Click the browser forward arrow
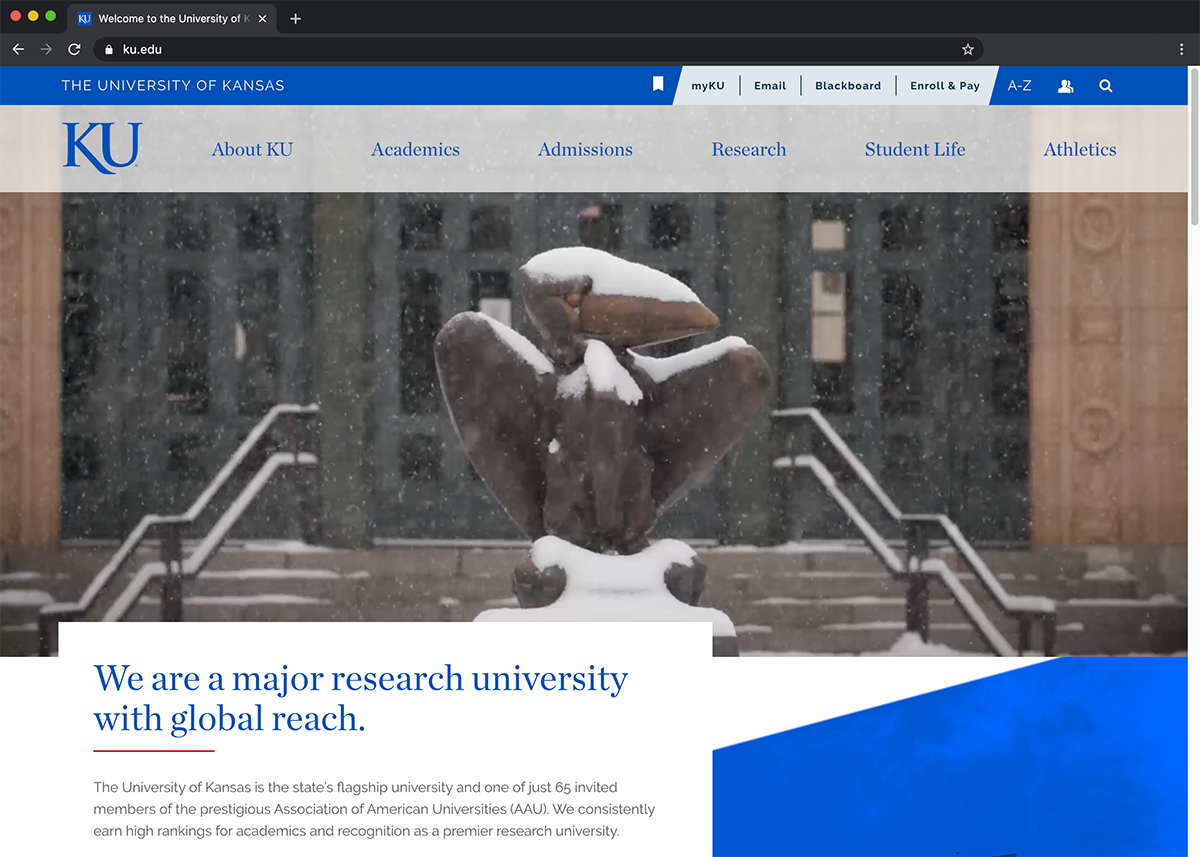Screen dimensions: 1200x857 click(46, 49)
